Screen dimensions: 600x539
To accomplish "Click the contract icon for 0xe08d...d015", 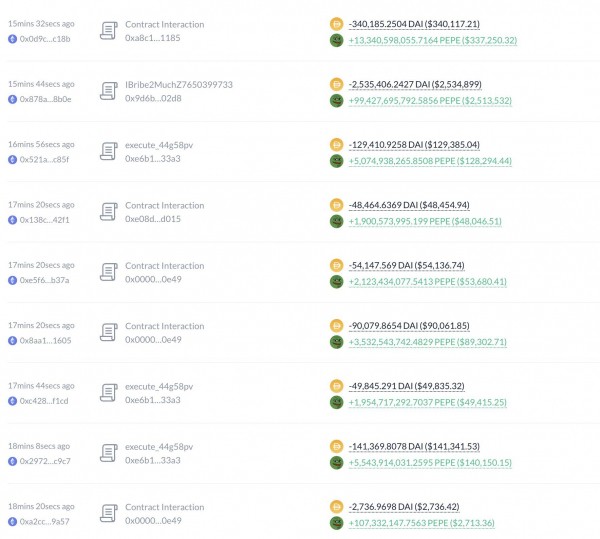I will [108, 212].
